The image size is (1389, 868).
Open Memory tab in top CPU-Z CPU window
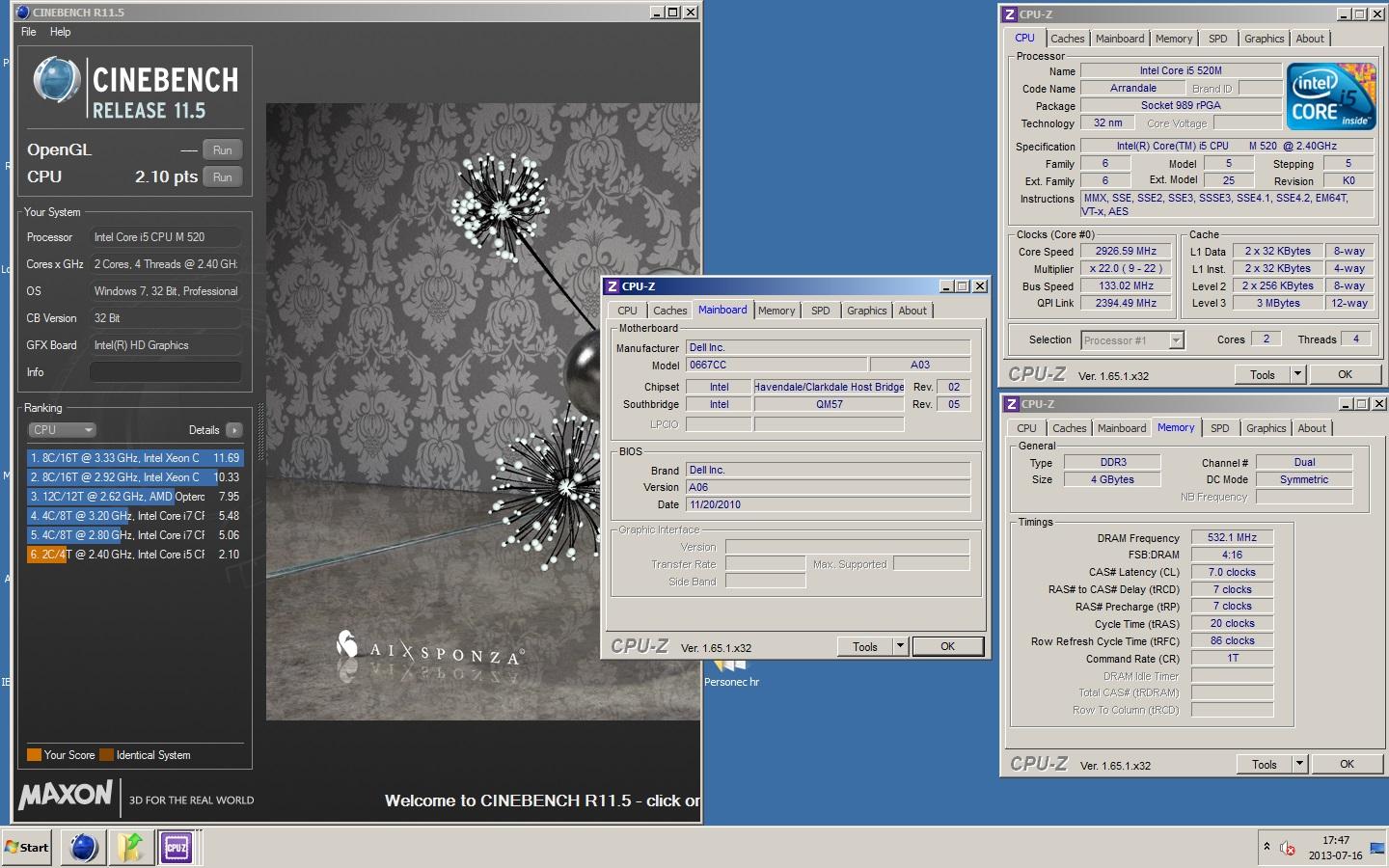1174,39
